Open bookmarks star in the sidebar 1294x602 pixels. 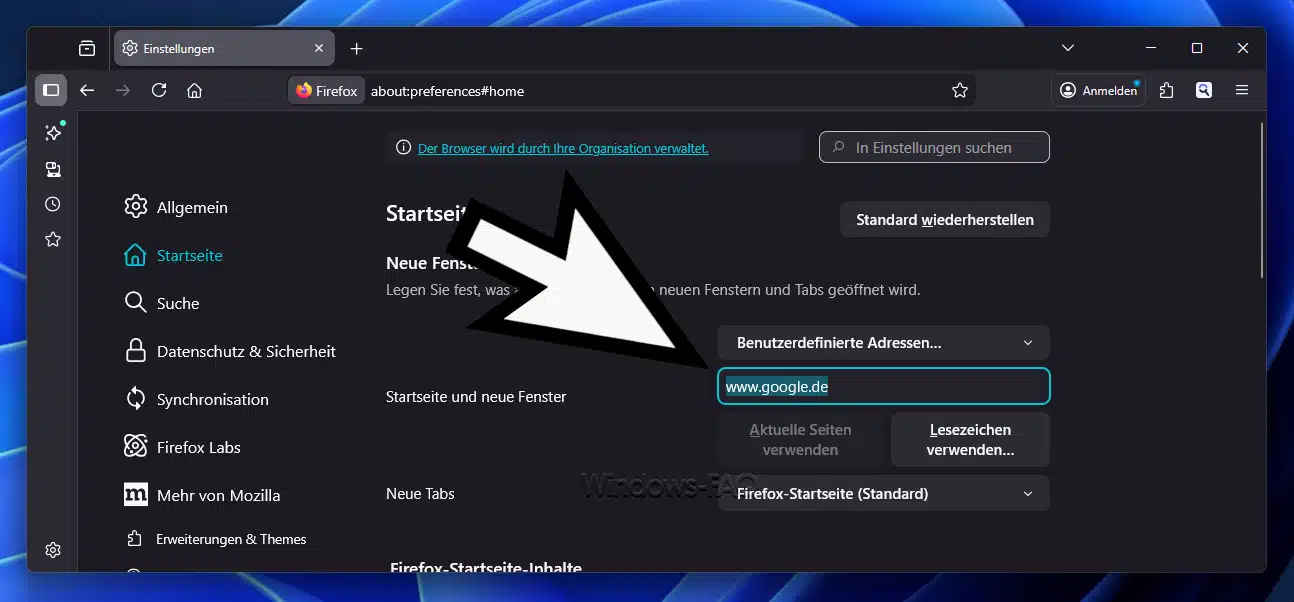click(53, 239)
